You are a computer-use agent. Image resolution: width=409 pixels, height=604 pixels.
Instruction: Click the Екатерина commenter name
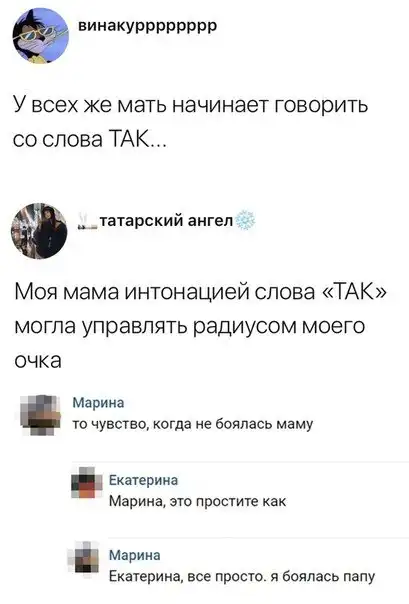pyautogui.click(x=144, y=480)
